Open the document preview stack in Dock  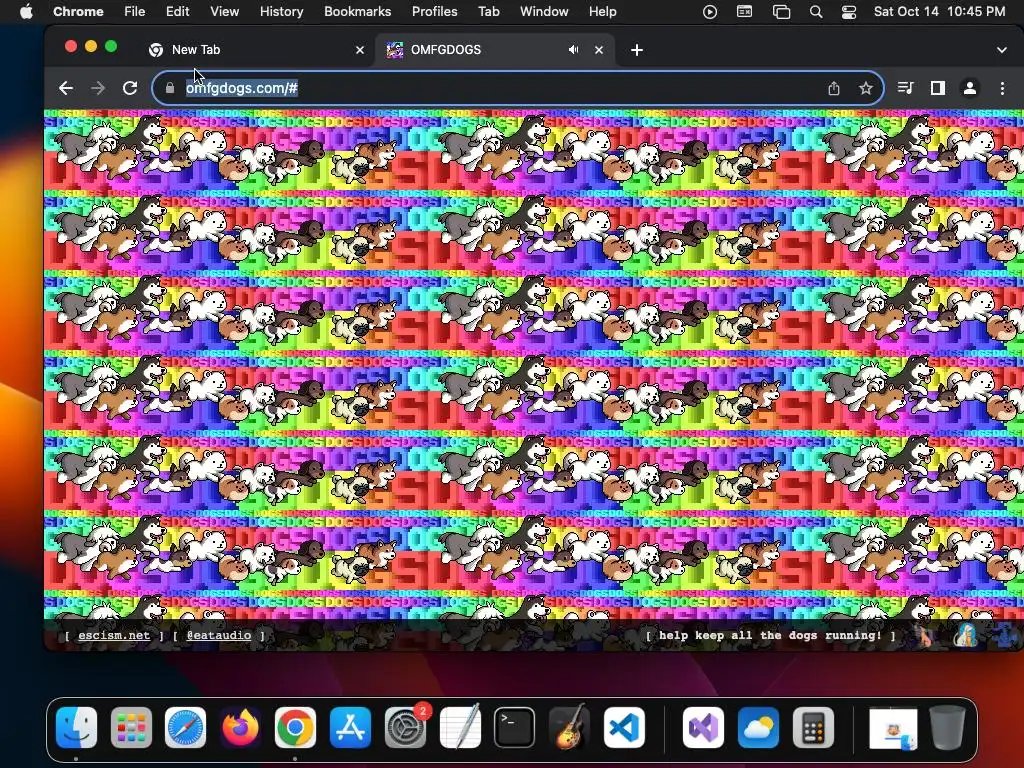tap(893, 728)
